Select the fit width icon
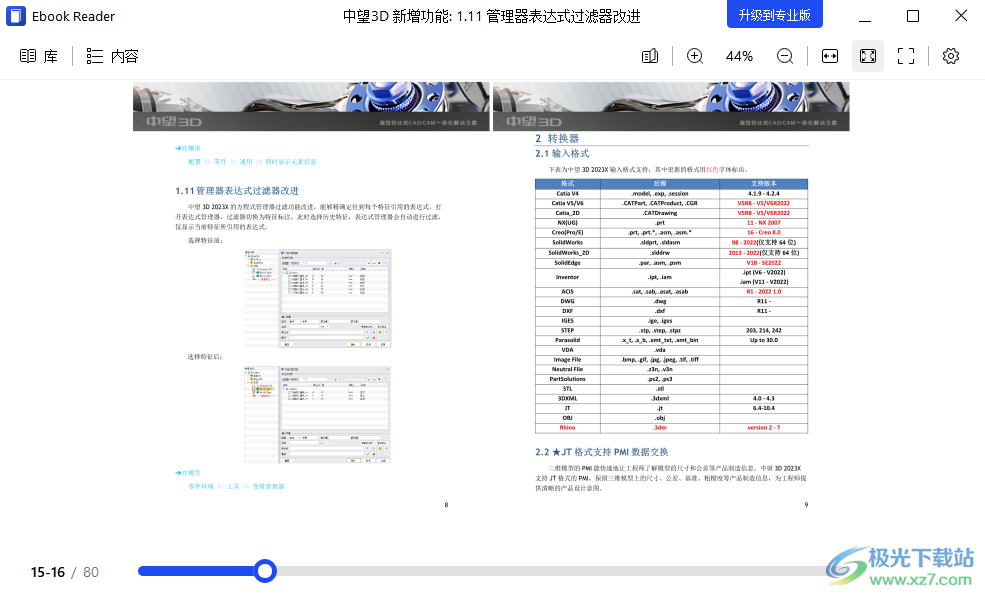This screenshot has height=596, width=985. click(x=830, y=56)
